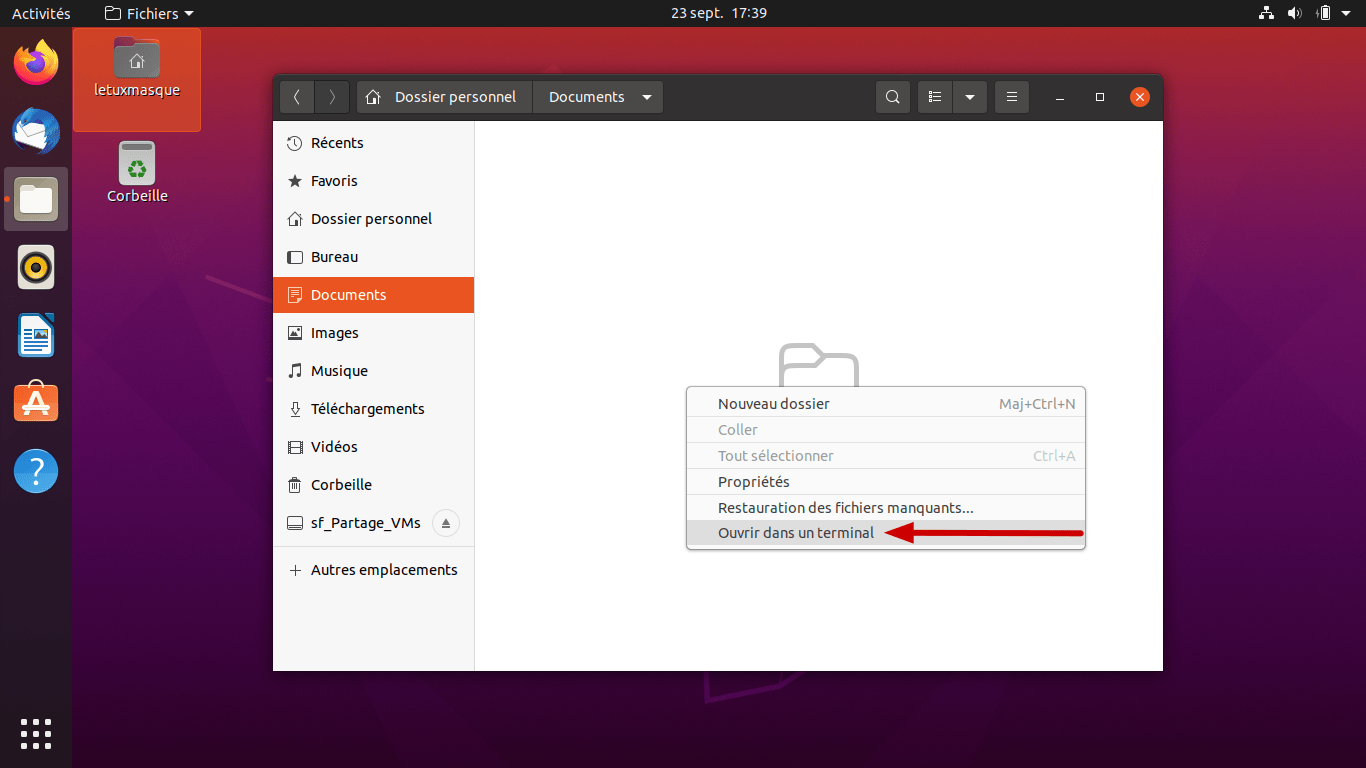The image size is (1366, 768).
Task: Toggle the list view icon
Action: 935,97
